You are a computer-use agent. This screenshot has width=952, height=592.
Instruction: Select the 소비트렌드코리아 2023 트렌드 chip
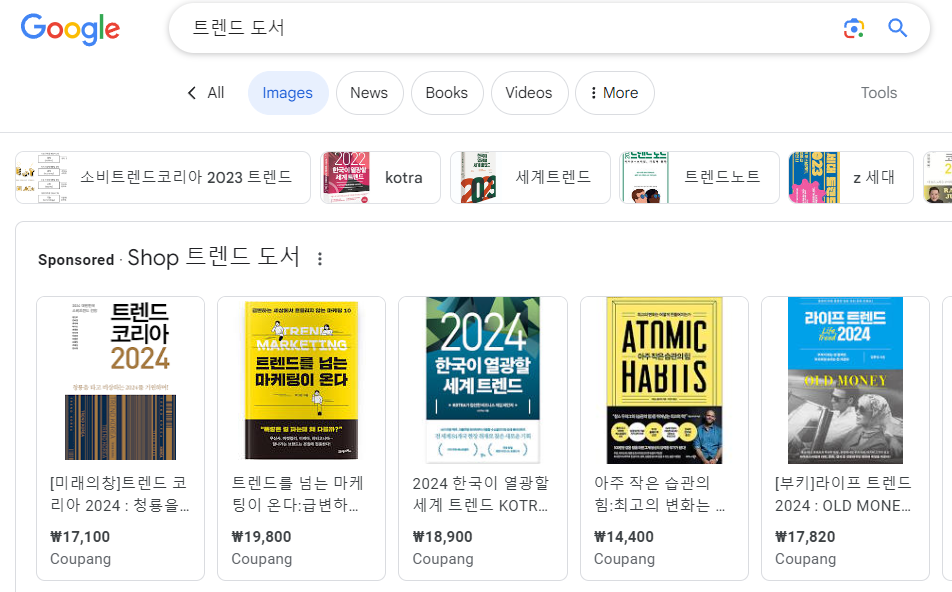[163, 177]
